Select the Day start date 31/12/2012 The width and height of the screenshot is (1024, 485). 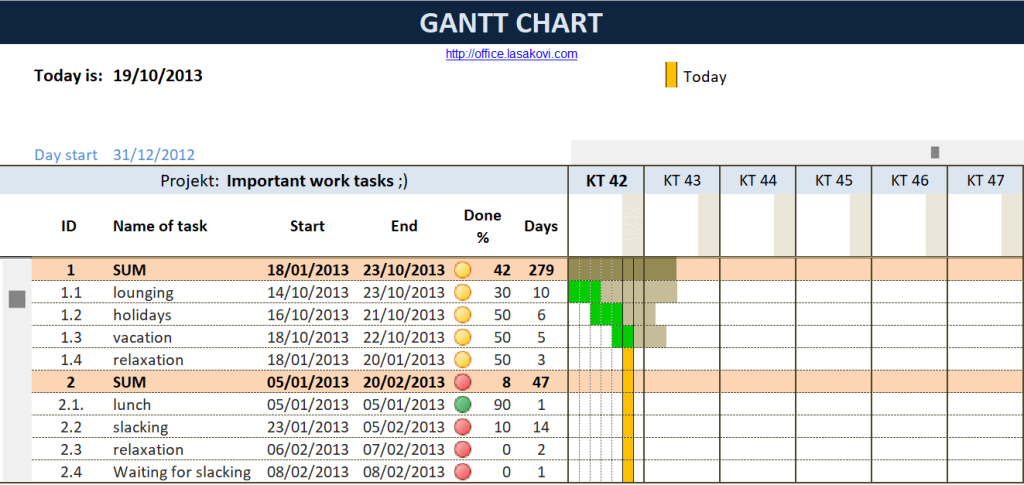pos(154,155)
